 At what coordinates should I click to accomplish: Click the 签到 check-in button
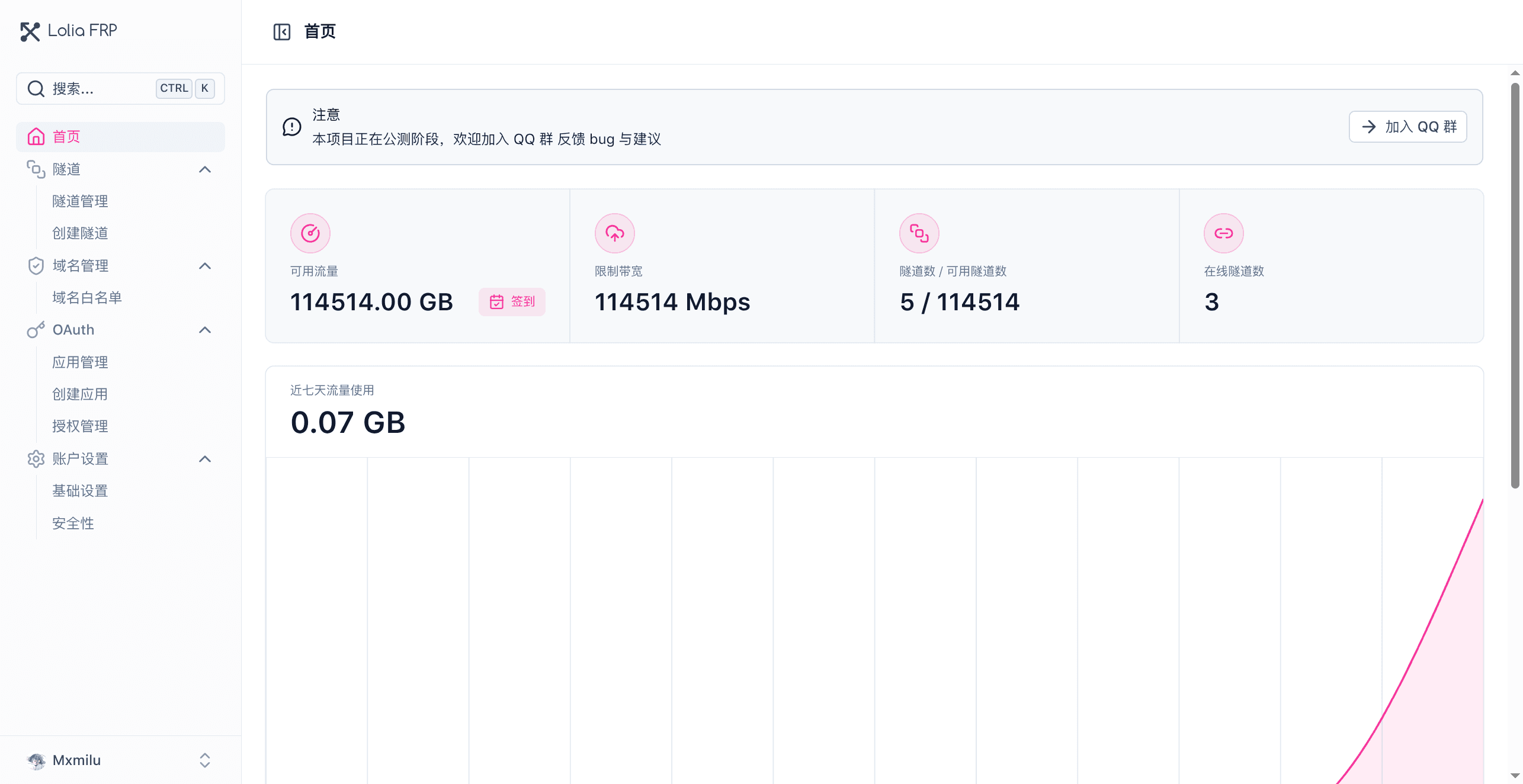(x=512, y=301)
